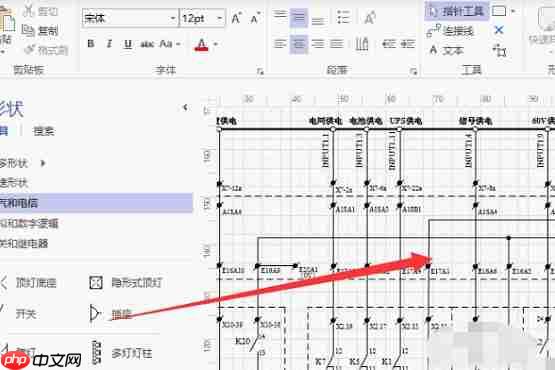
Task: Click the 电池供电 label in the drawing
Action: point(366,121)
